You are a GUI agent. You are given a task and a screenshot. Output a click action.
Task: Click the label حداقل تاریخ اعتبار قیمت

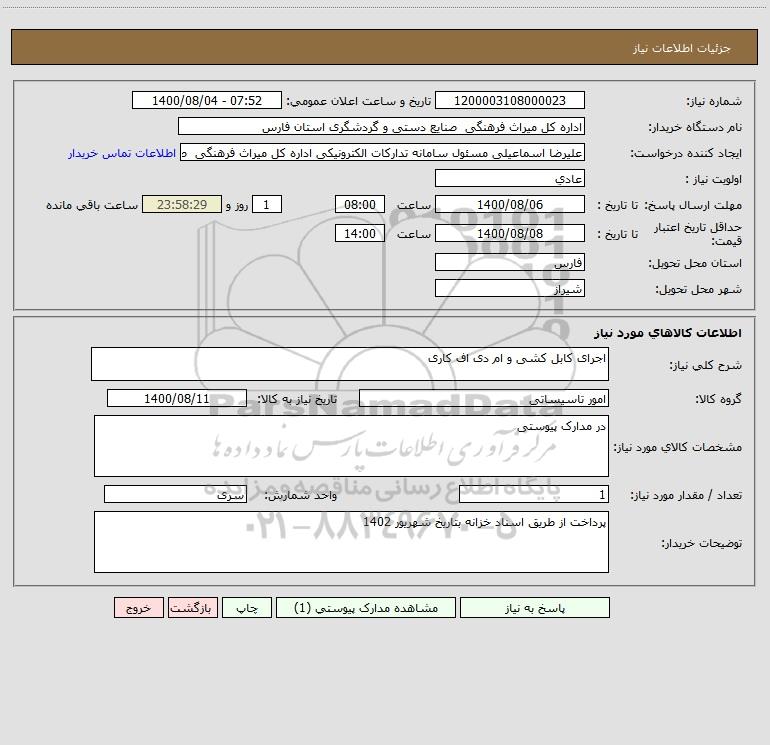[697, 234]
